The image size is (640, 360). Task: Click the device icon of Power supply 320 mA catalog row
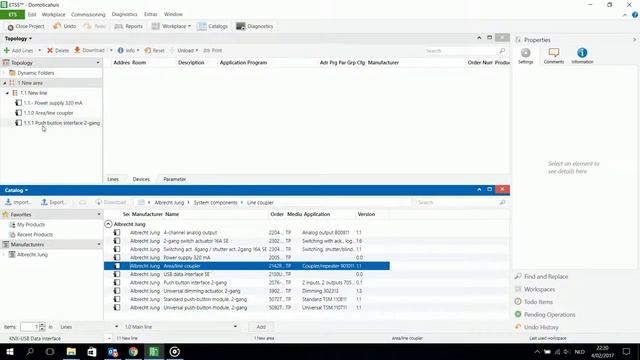[117, 258]
